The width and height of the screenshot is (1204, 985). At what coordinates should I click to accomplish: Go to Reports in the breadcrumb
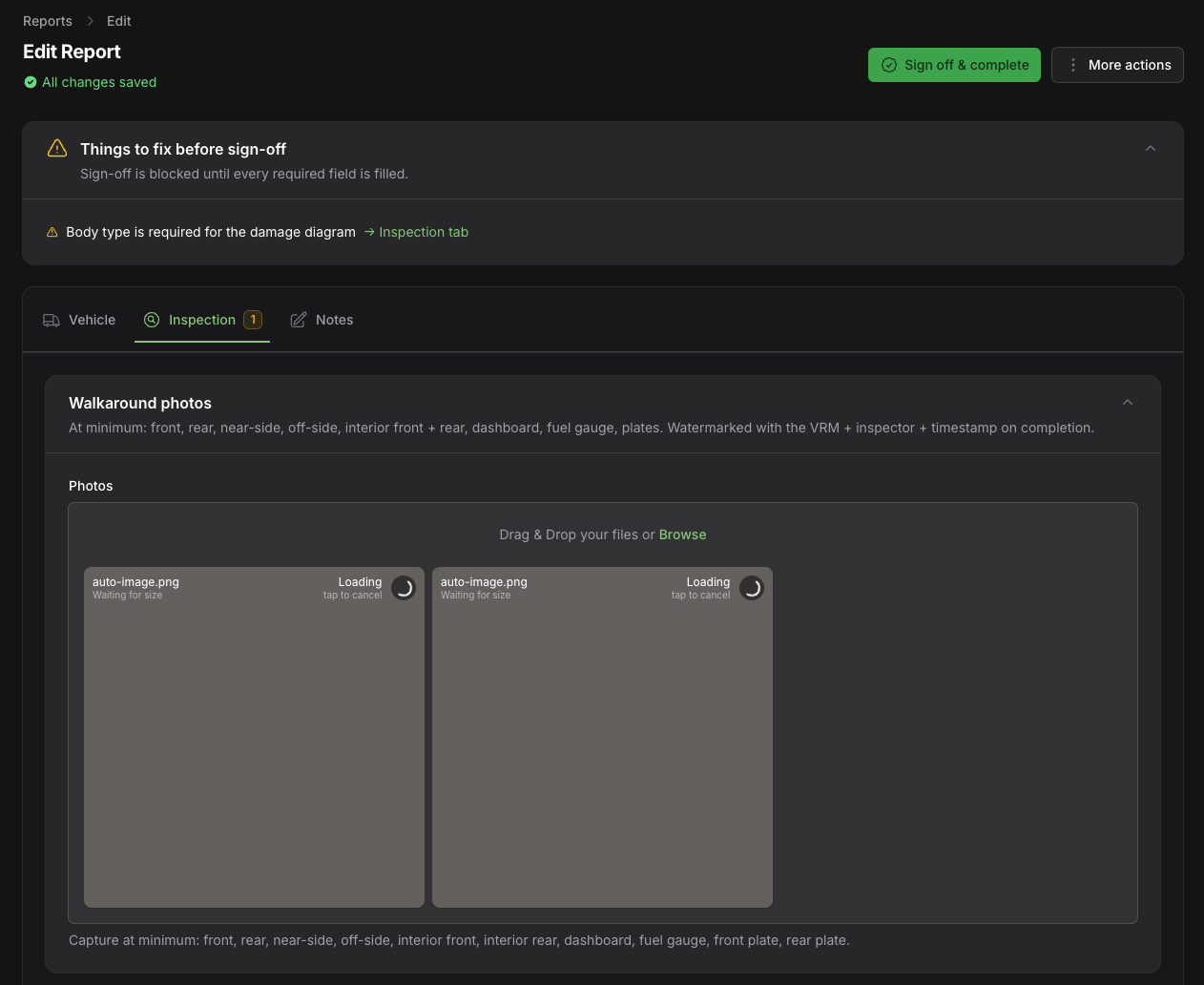point(48,21)
